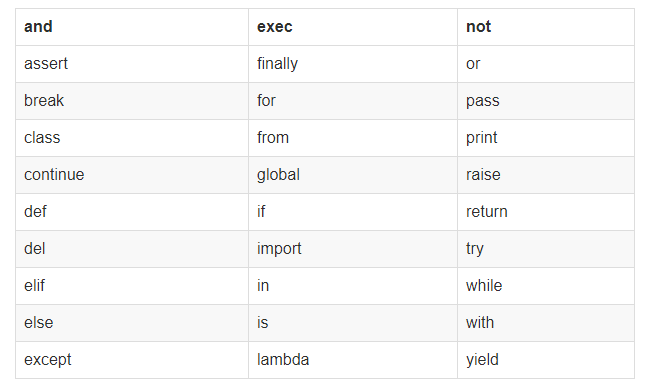Click the 'raise' keyword cell
Viewport: 648px width, 382px height.
click(x=546, y=175)
